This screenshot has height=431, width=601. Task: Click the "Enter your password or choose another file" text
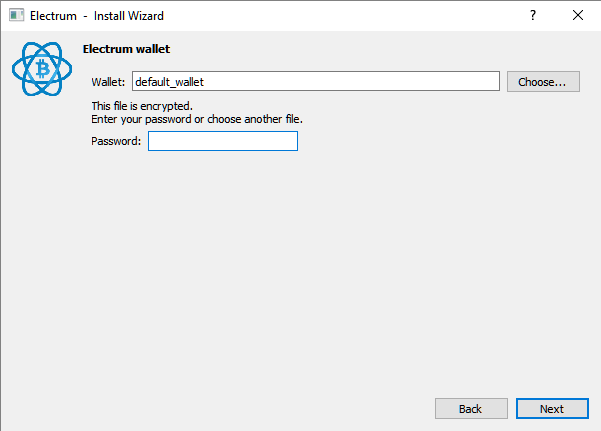point(197,119)
